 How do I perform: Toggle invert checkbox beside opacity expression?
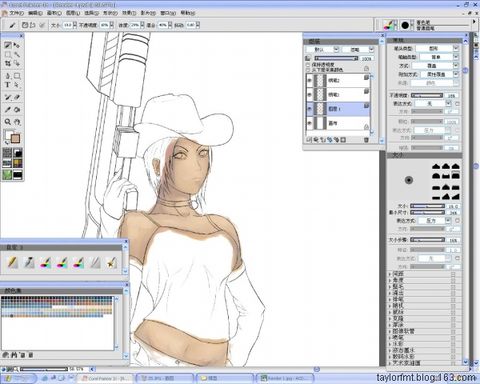click(458, 104)
